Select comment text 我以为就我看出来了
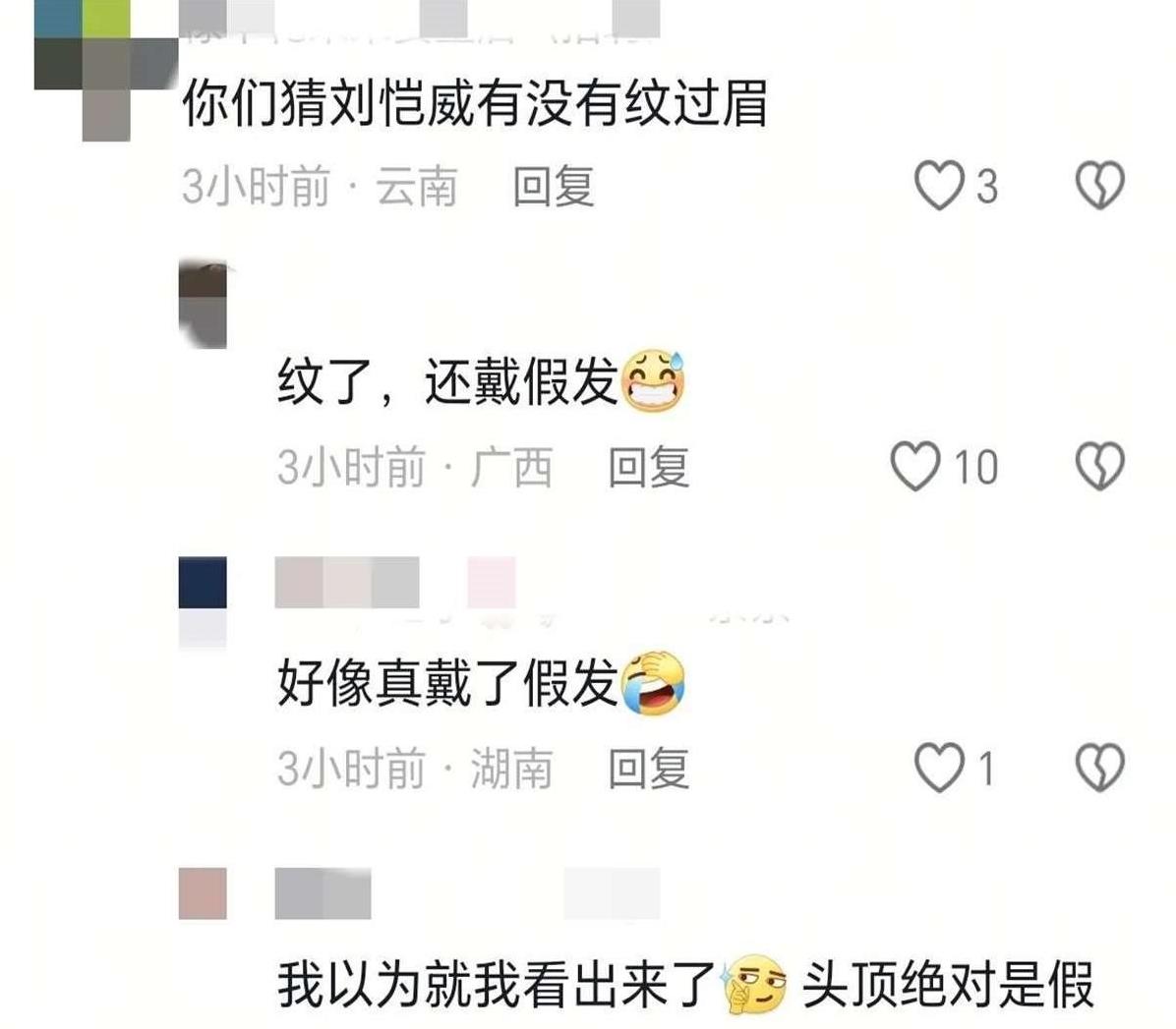The width and height of the screenshot is (1176, 1029). tap(495, 984)
